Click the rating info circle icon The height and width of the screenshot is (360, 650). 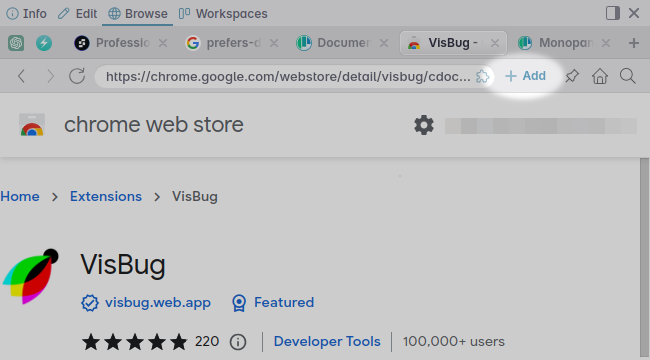click(x=238, y=342)
